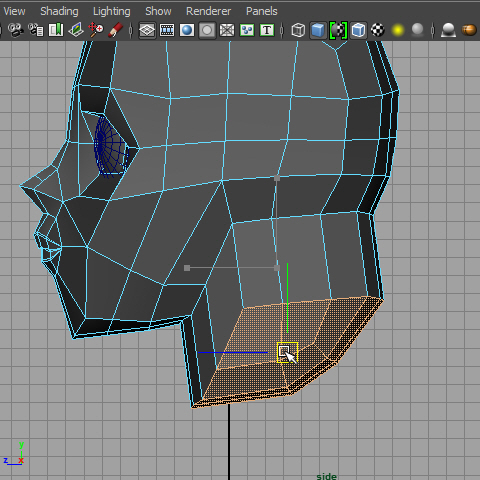Click the Select Camera icon
The width and height of the screenshot is (480, 480).
(16, 30)
